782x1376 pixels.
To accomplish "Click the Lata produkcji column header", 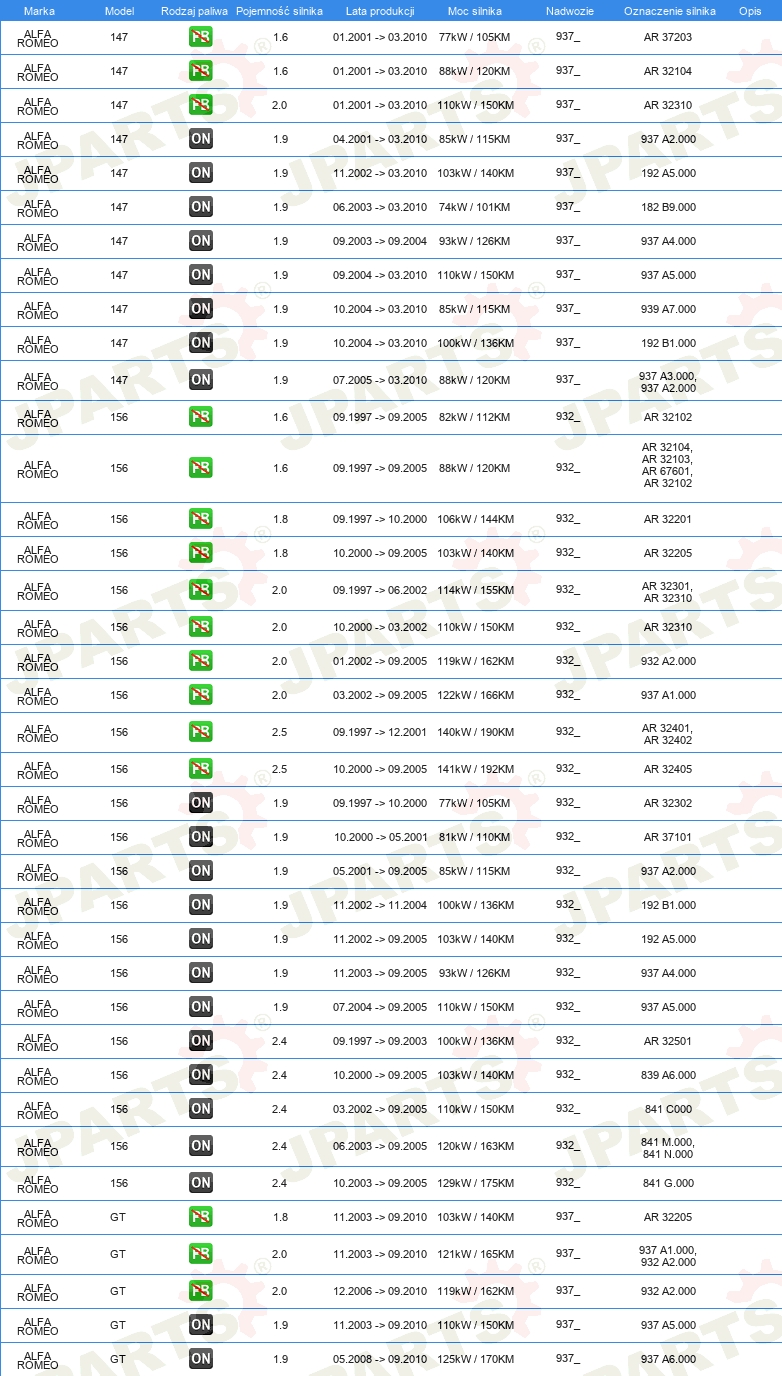I will click(x=380, y=11).
